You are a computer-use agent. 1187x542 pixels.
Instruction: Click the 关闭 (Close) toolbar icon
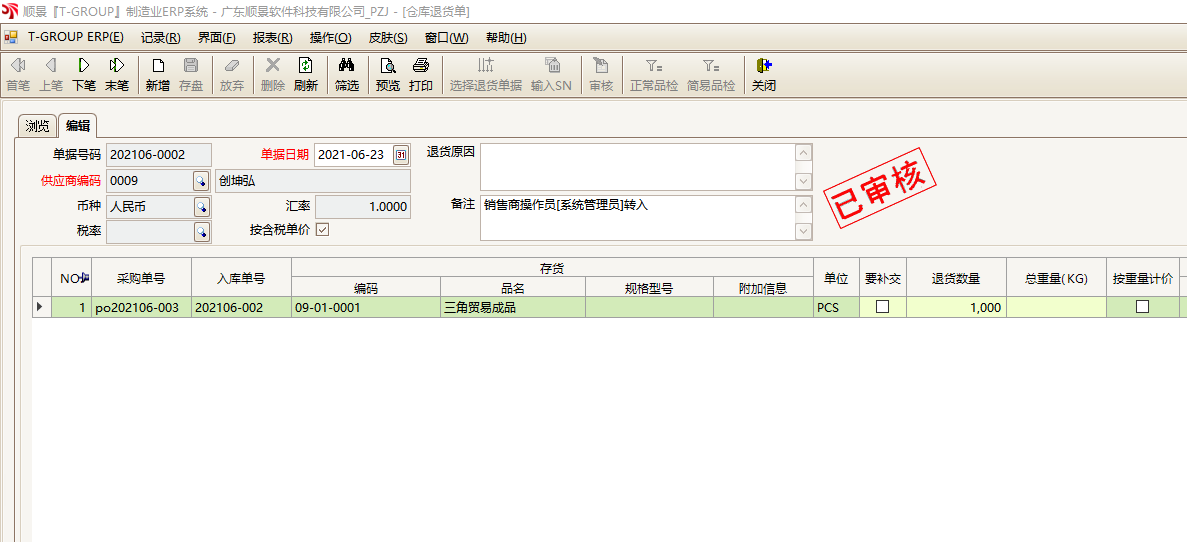(764, 75)
